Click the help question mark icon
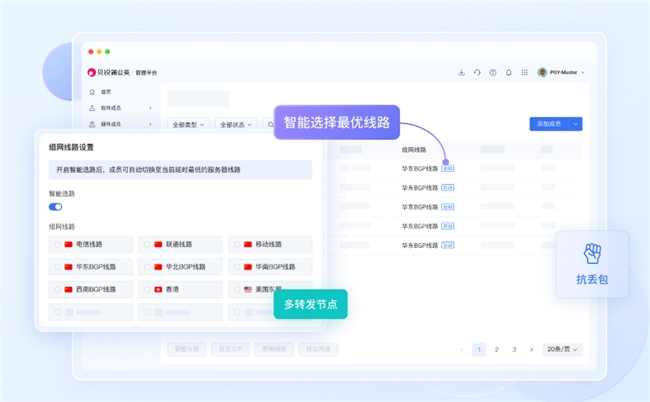 pyautogui.click(x=492, y=72)
